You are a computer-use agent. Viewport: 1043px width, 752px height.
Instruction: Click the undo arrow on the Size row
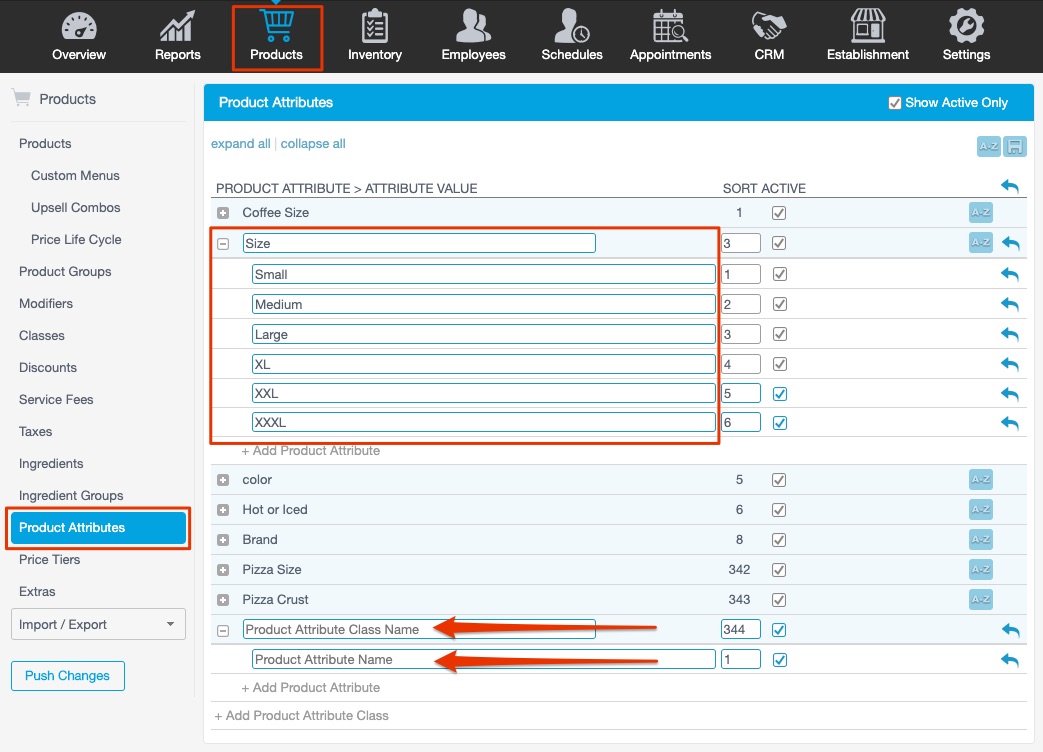(x=1009, y=242)
